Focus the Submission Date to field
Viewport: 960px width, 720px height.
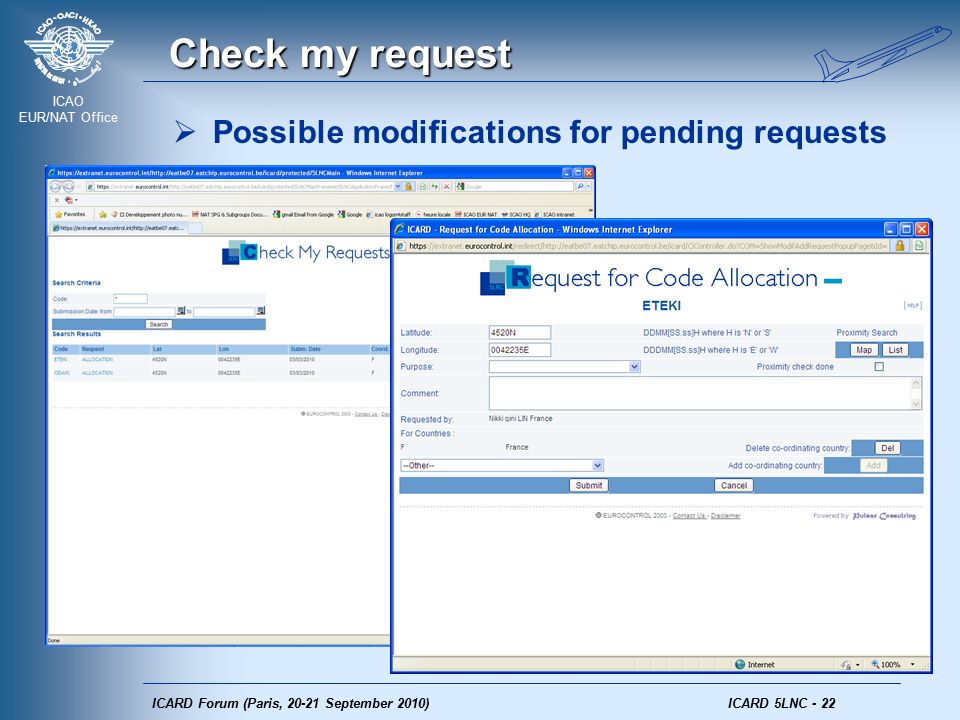(x=224, y=312)
